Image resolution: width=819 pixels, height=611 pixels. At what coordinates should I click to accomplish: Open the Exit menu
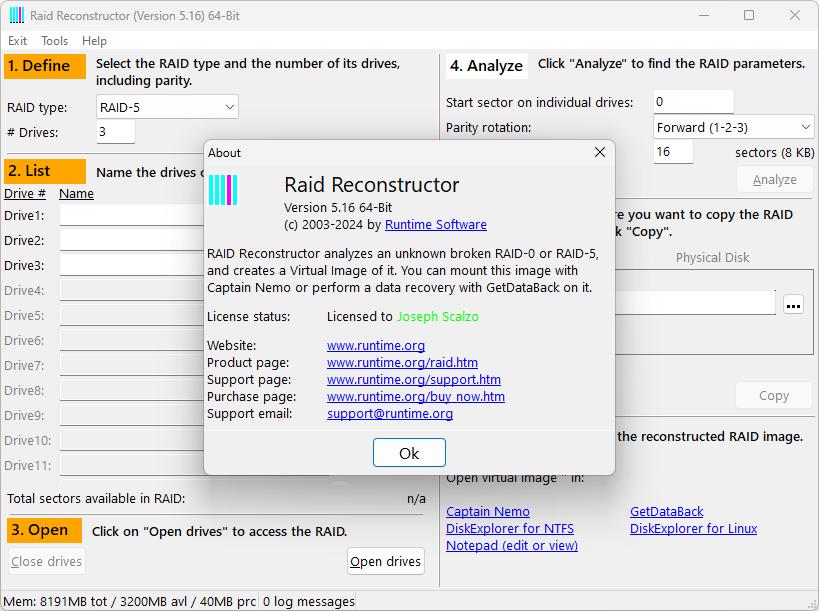pyautogui.click(x=17, y=41)
